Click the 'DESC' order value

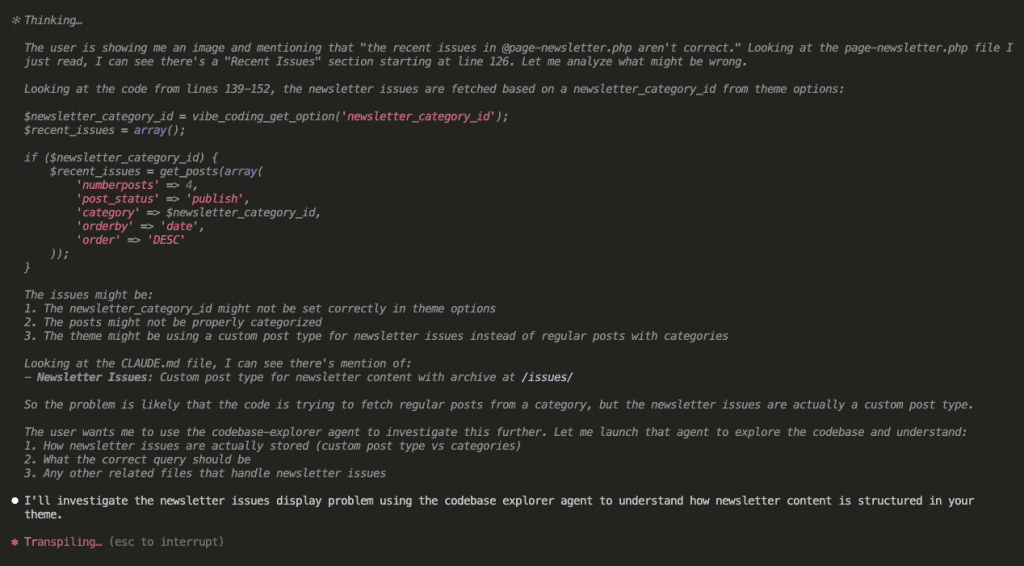coord(166,240)
